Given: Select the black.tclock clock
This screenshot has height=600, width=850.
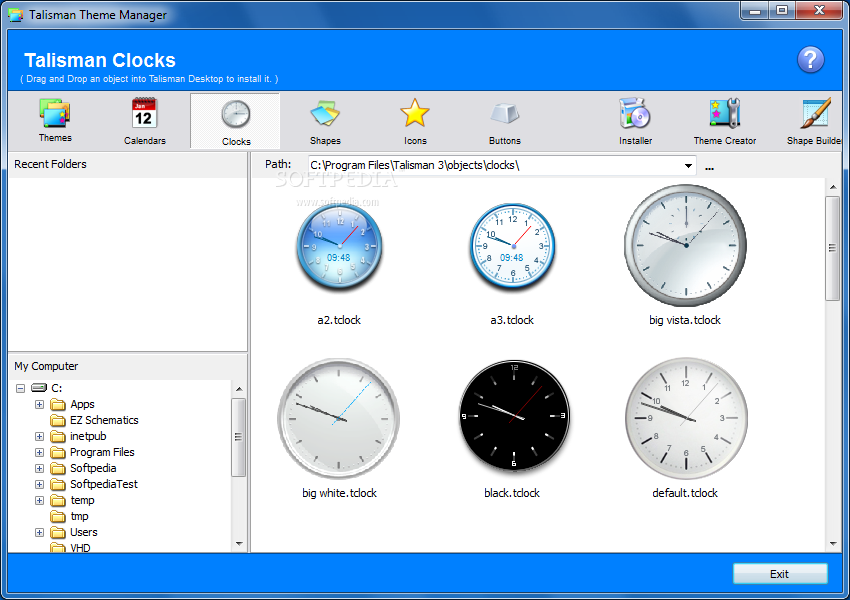Looking at the screenshot, I should pos(514,415).
